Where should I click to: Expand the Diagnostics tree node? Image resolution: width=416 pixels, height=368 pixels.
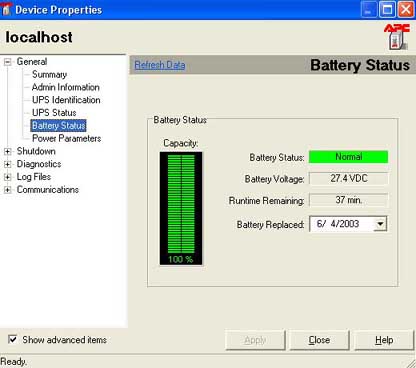[x=8, y=164]
